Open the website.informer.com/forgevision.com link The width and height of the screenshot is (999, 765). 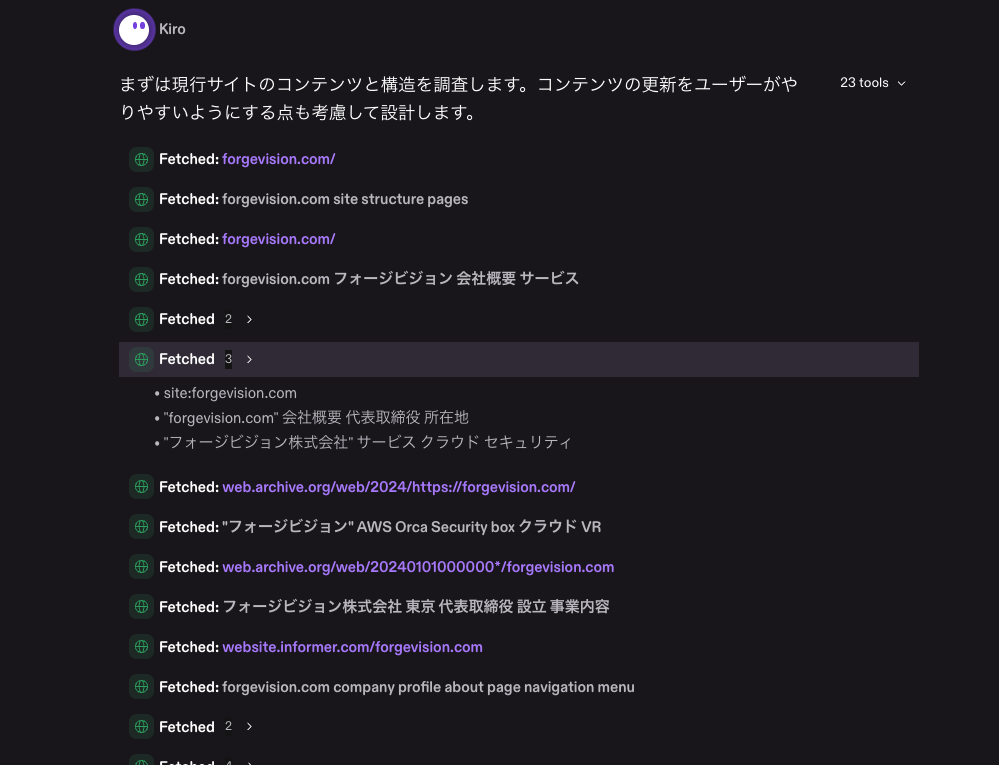click(352, 647)
